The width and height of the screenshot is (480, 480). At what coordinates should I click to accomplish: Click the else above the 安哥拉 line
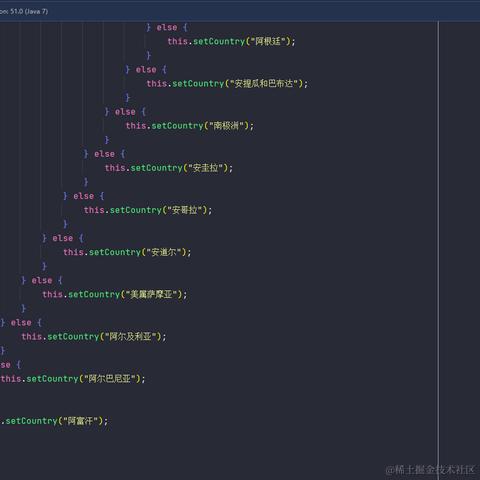pyautogui.click(x=83, y=196)
